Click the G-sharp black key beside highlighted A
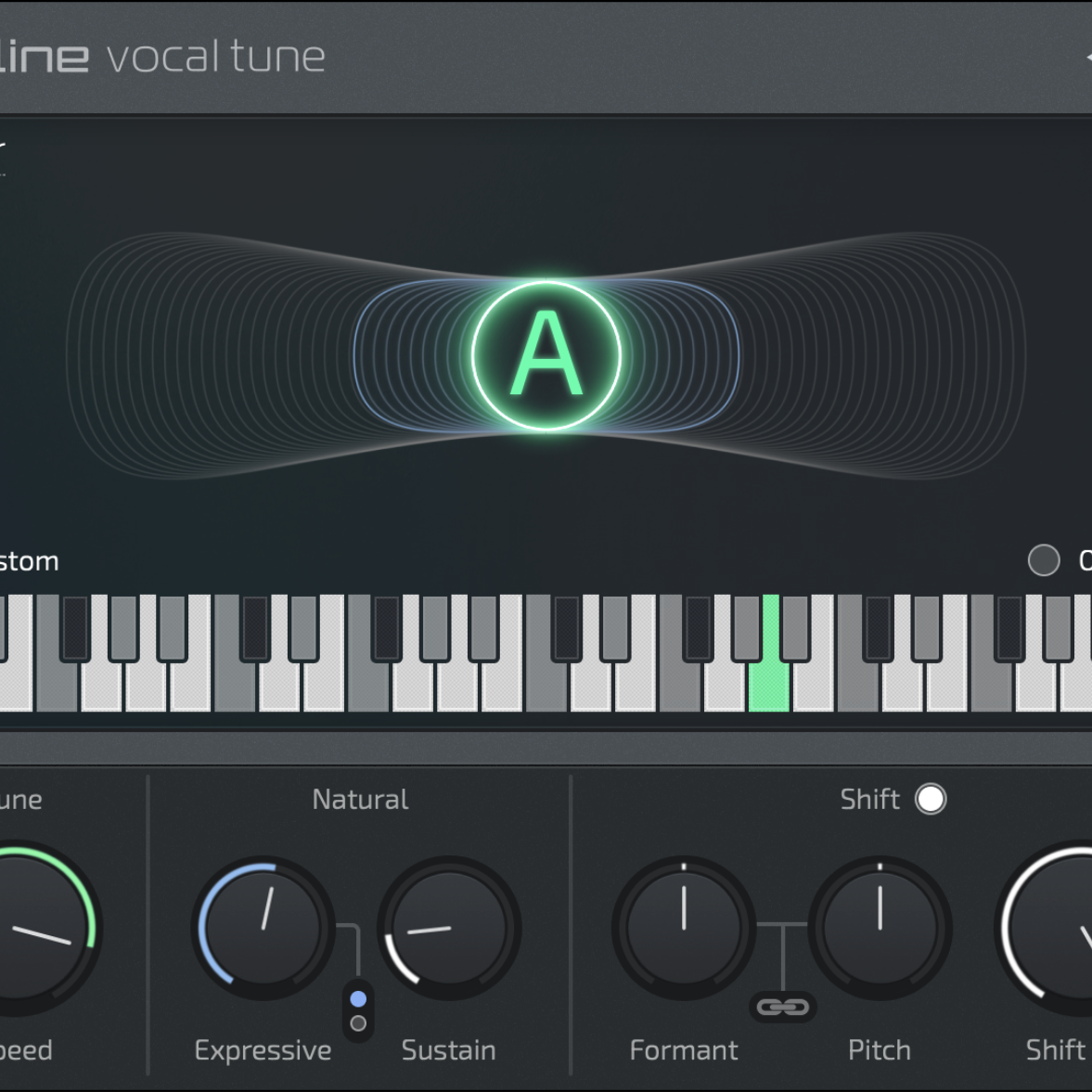 point(746,627)
